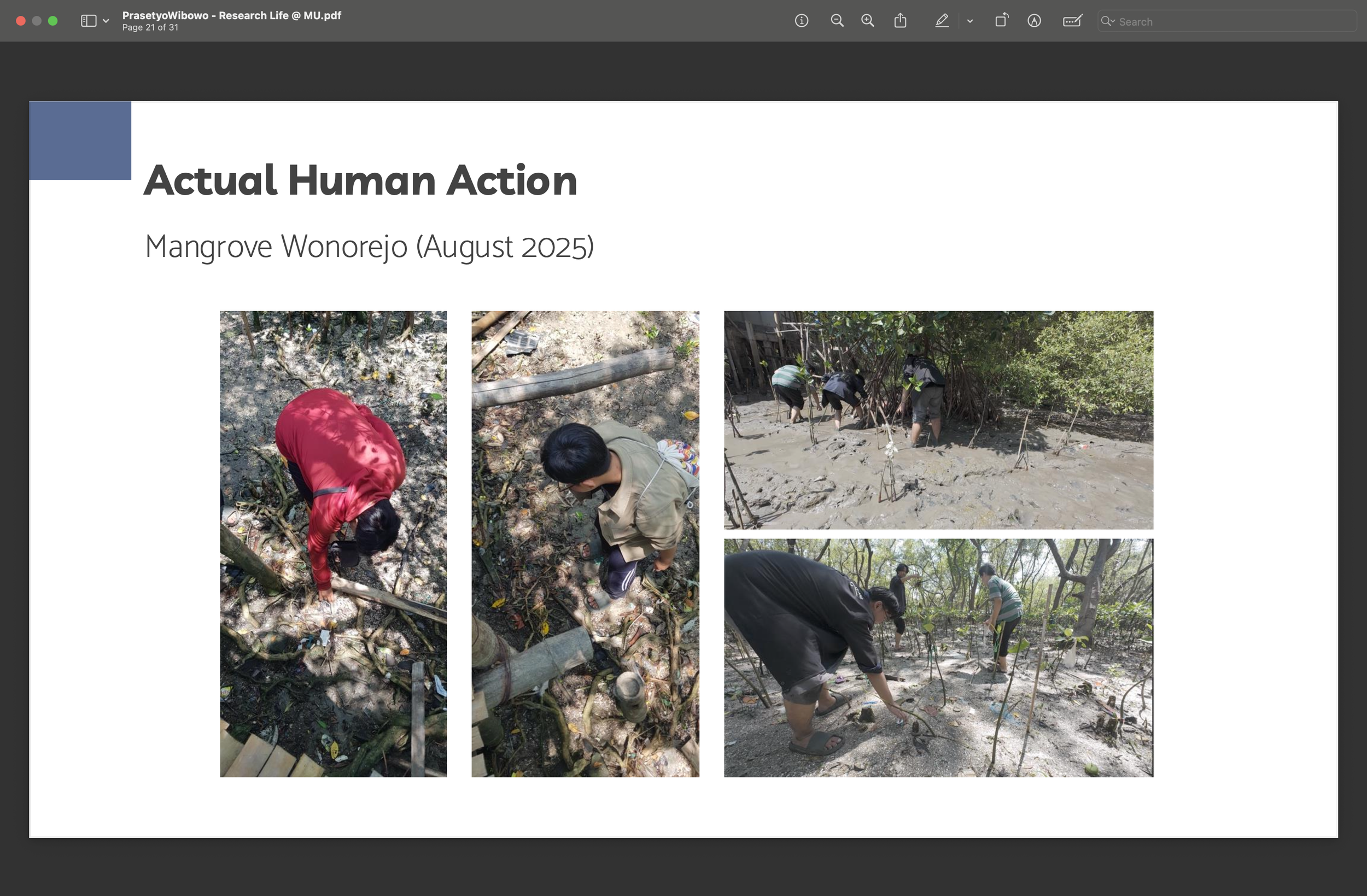The image size is (1367, 896).
Task: Toggle the sidebar view button
Action: (89, 21)
